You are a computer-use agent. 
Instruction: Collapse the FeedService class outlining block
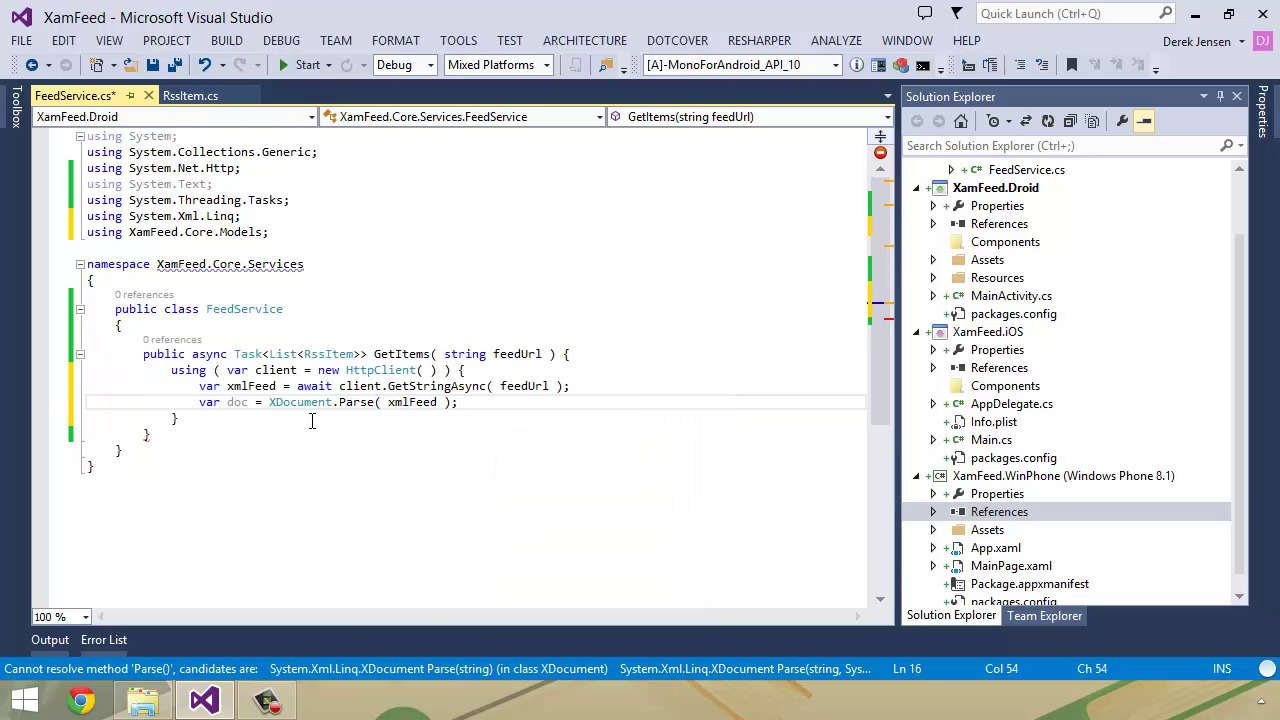tap(80, 309)
